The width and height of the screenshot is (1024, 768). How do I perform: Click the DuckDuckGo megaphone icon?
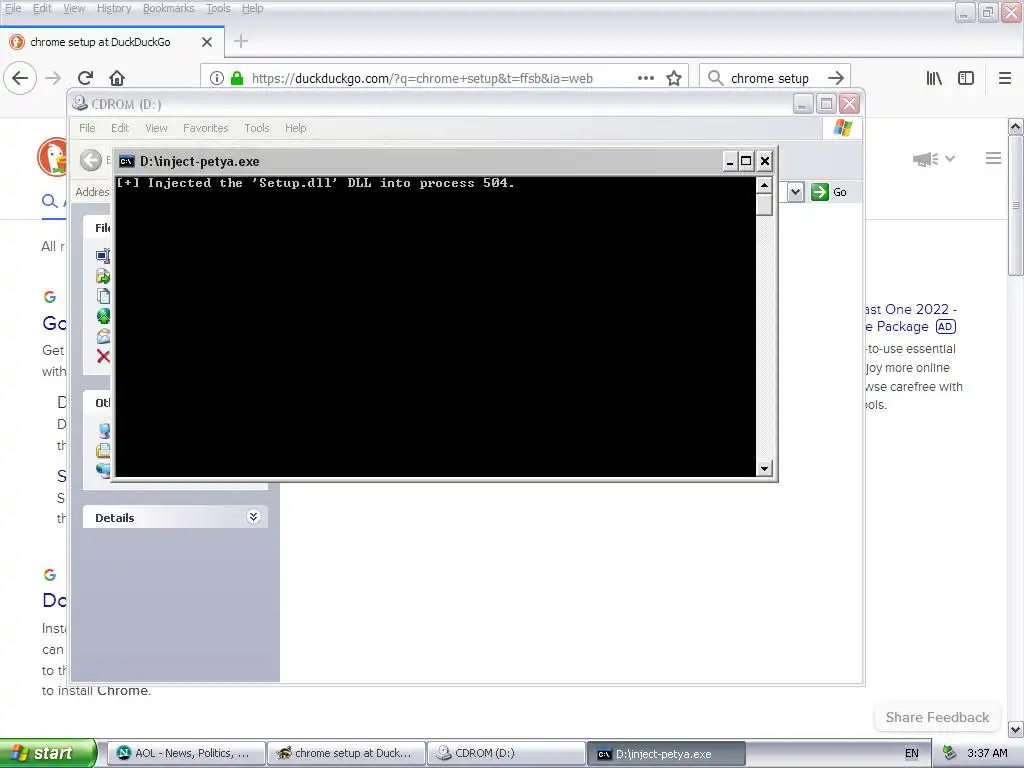(926, 159)
